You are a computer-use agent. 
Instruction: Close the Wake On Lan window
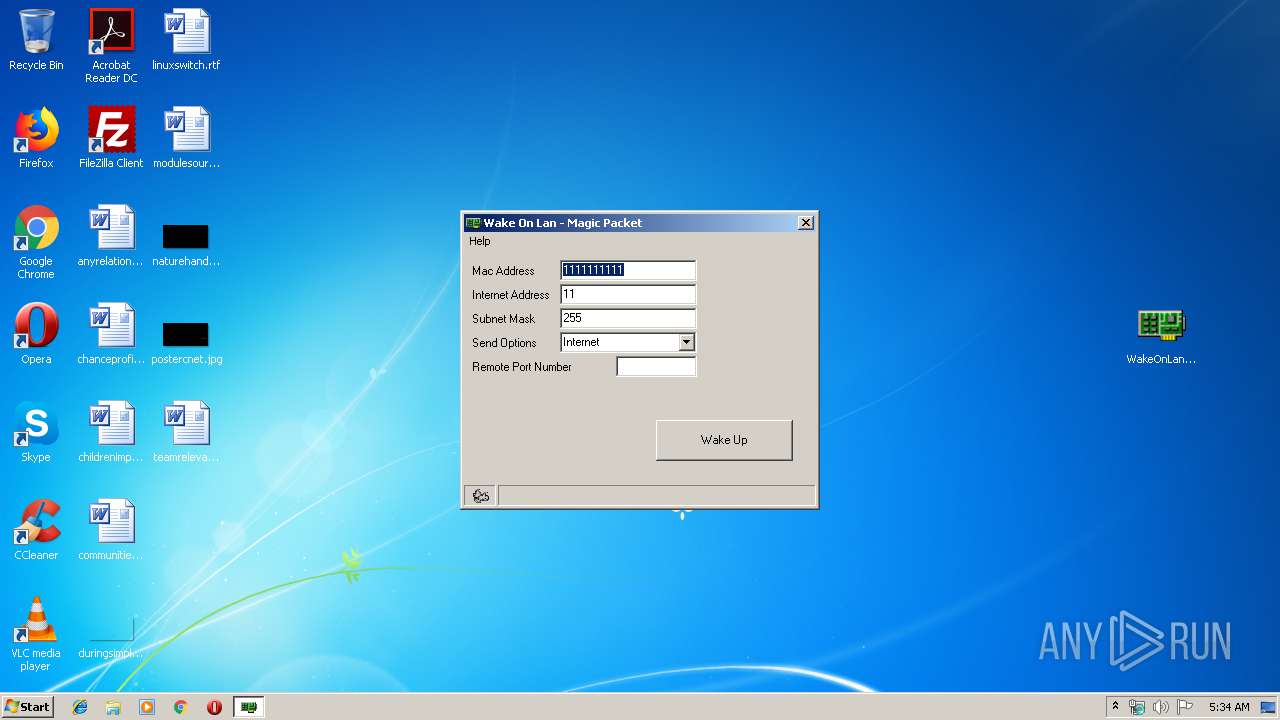click(x=806, y=223)
